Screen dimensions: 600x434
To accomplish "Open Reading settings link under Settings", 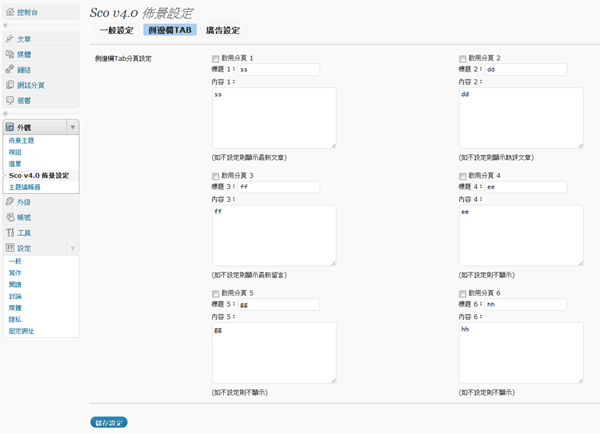I will click(x=15, y=284).
